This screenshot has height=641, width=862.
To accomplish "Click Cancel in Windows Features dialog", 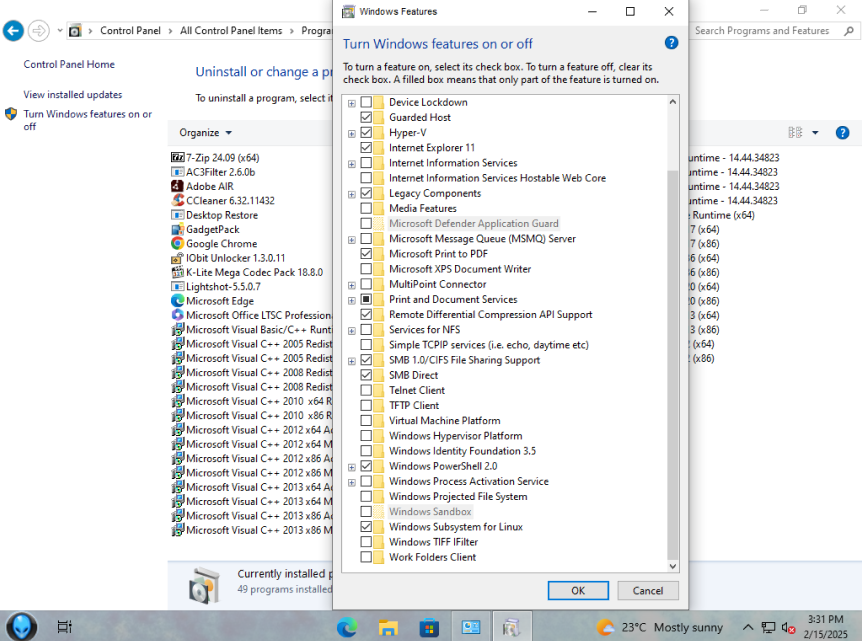I will tap(648, 590).
